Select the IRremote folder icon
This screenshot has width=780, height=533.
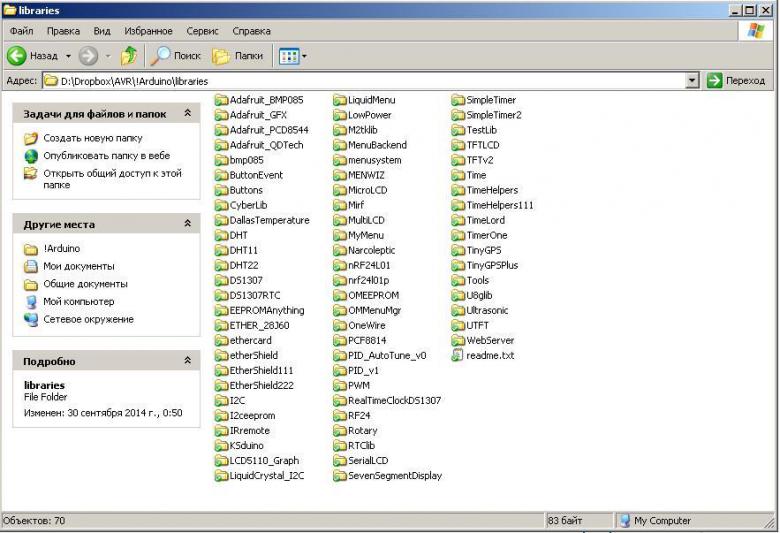(221, 431)
